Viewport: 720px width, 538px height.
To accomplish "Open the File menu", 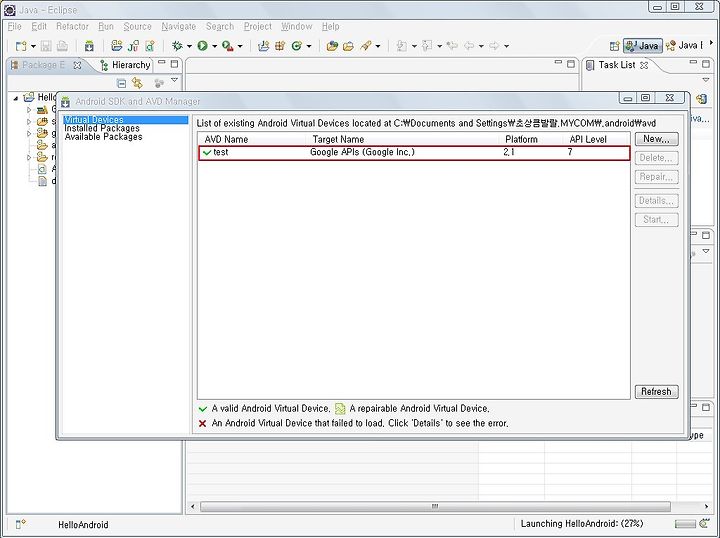I will click(15, 27).
